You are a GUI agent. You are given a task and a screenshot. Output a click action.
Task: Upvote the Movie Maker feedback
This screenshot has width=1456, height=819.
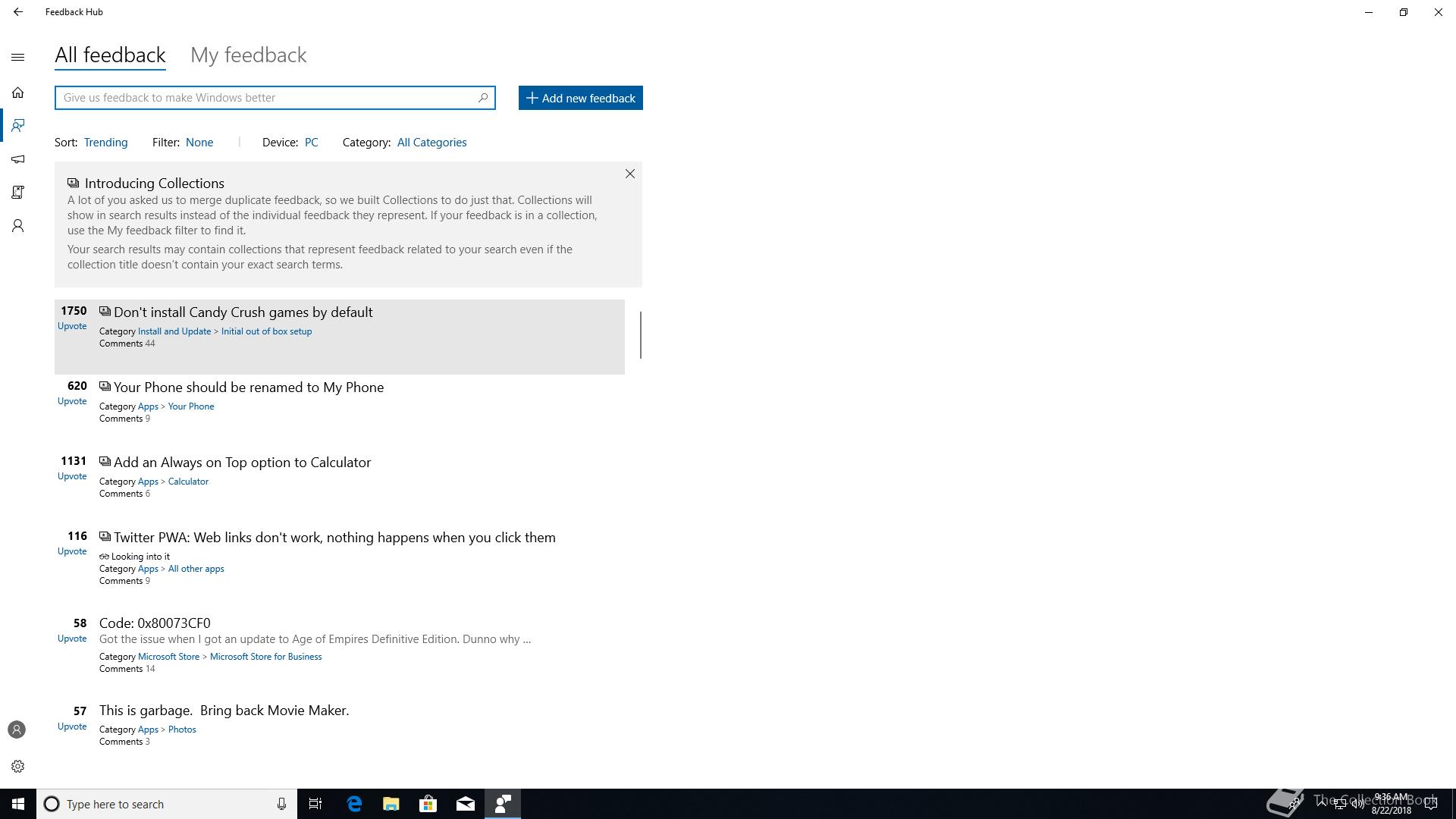pyautogui.click(x=72, y=726)
